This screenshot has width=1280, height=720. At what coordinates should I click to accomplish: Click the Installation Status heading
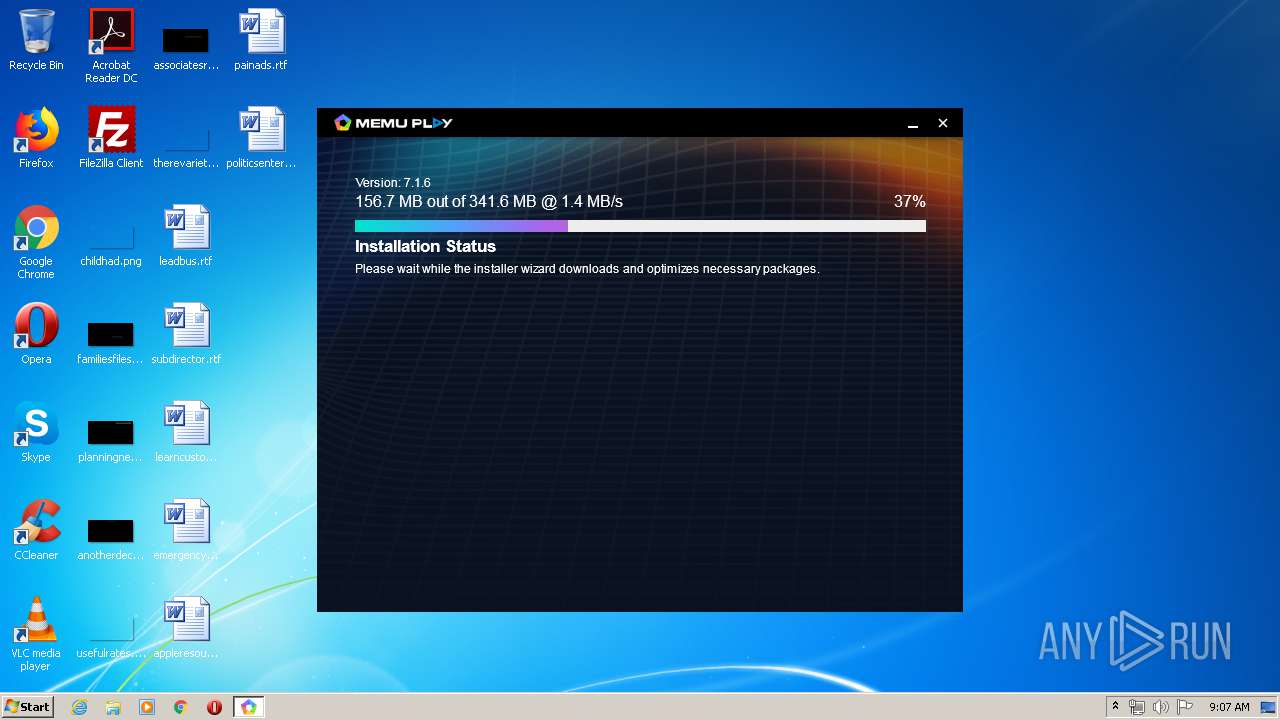pos(425,246)
